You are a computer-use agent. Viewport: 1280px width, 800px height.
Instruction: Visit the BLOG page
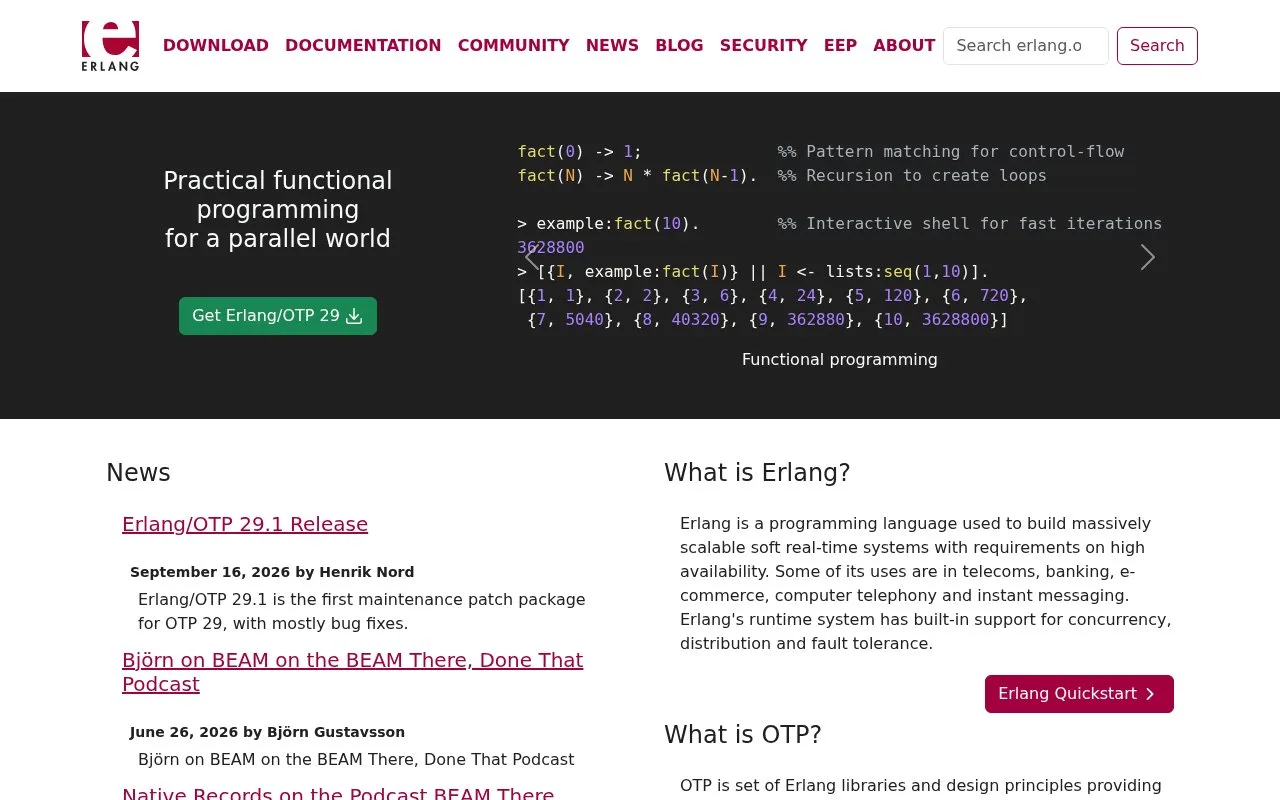tap(679, 45)
